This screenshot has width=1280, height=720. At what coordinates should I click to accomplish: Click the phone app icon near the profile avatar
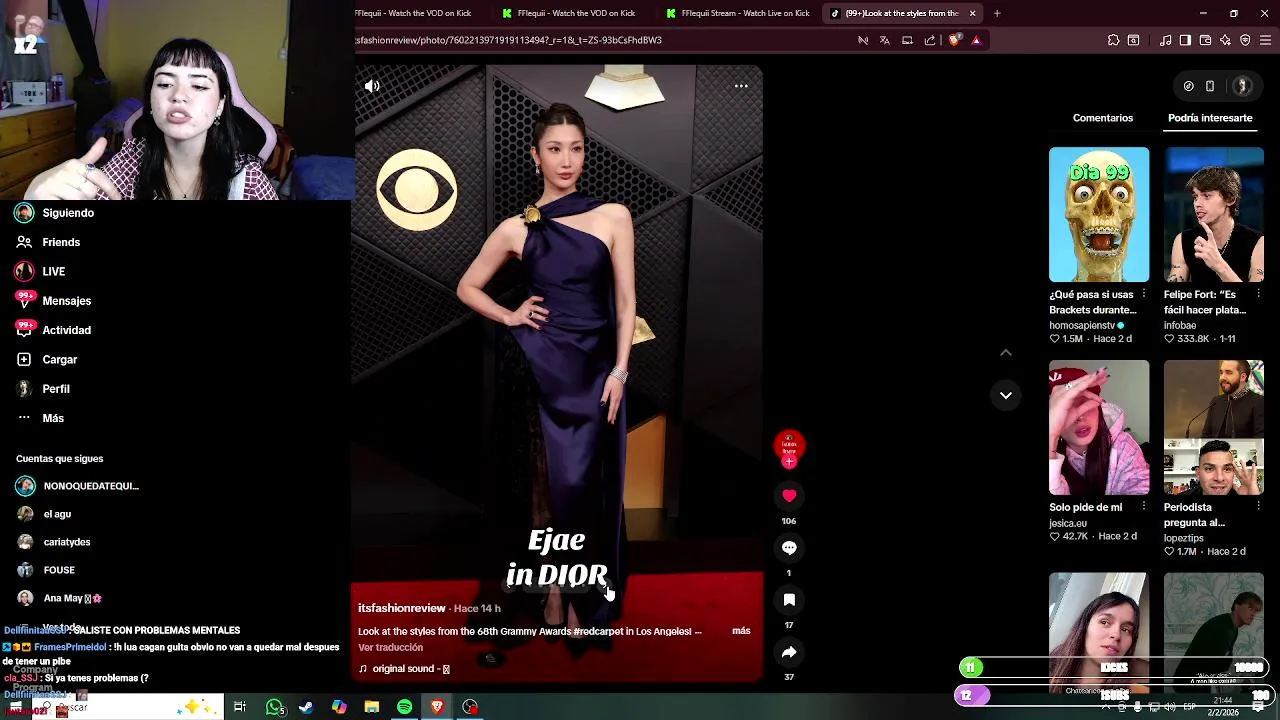click(x=1210, y=86)
